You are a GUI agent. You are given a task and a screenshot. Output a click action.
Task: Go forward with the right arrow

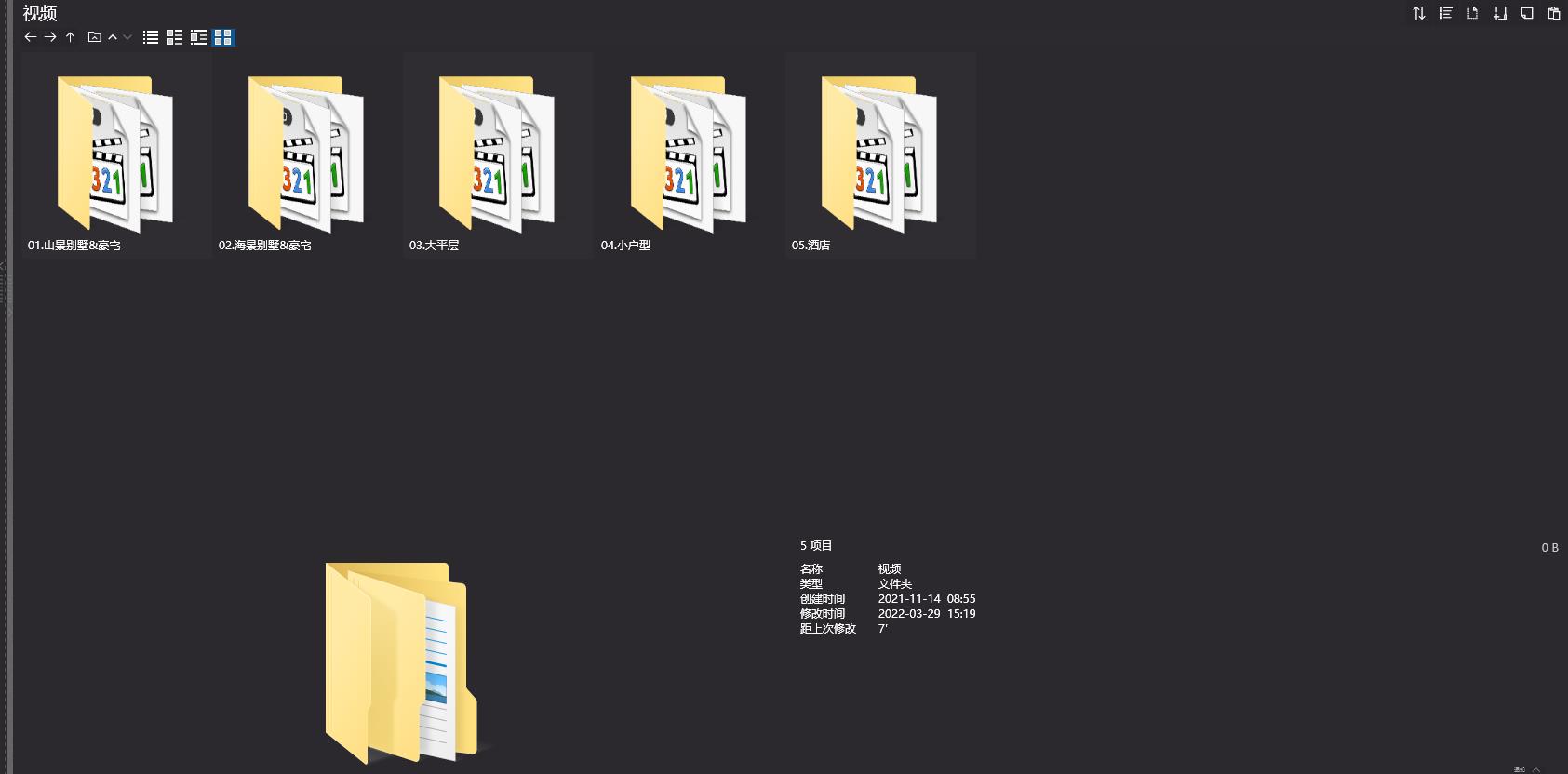point(50,37)
